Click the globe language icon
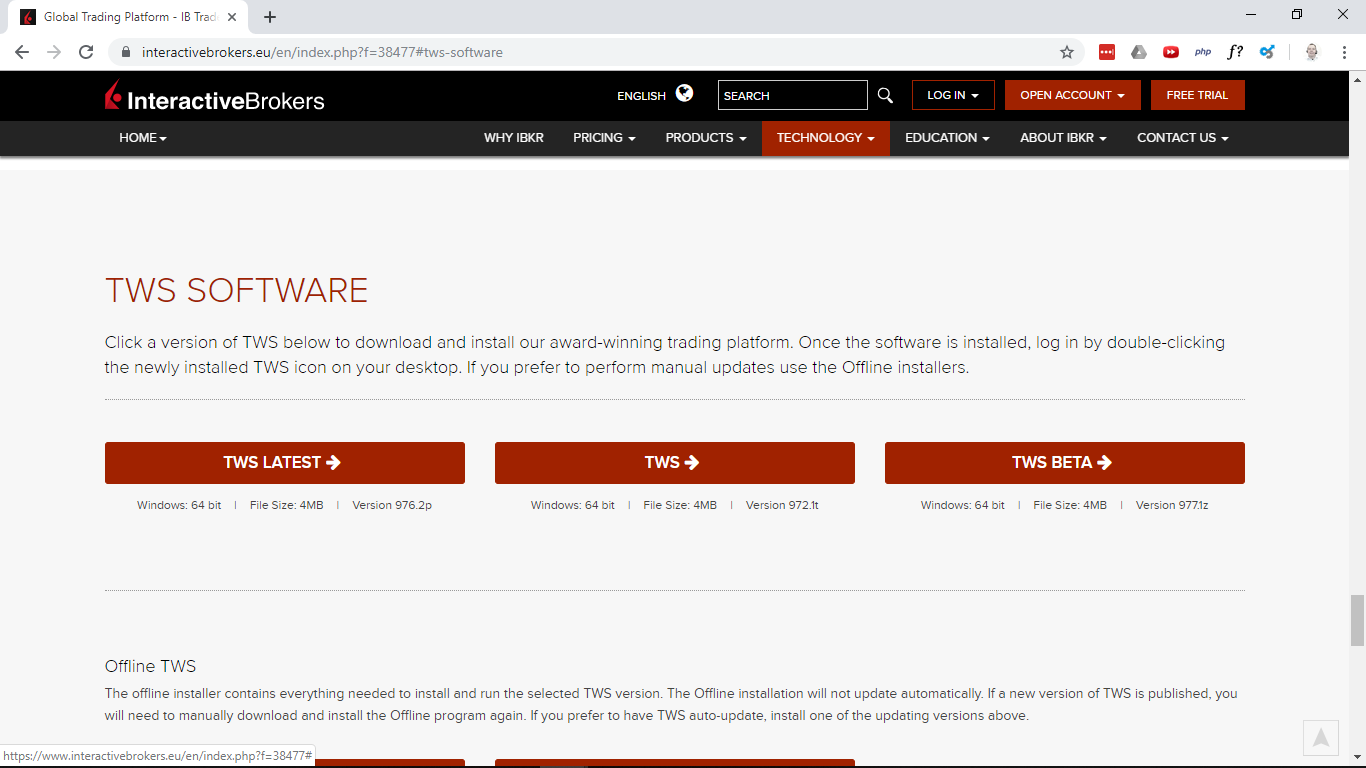This screenshot has height=768, width=1366. coord(685,93)
